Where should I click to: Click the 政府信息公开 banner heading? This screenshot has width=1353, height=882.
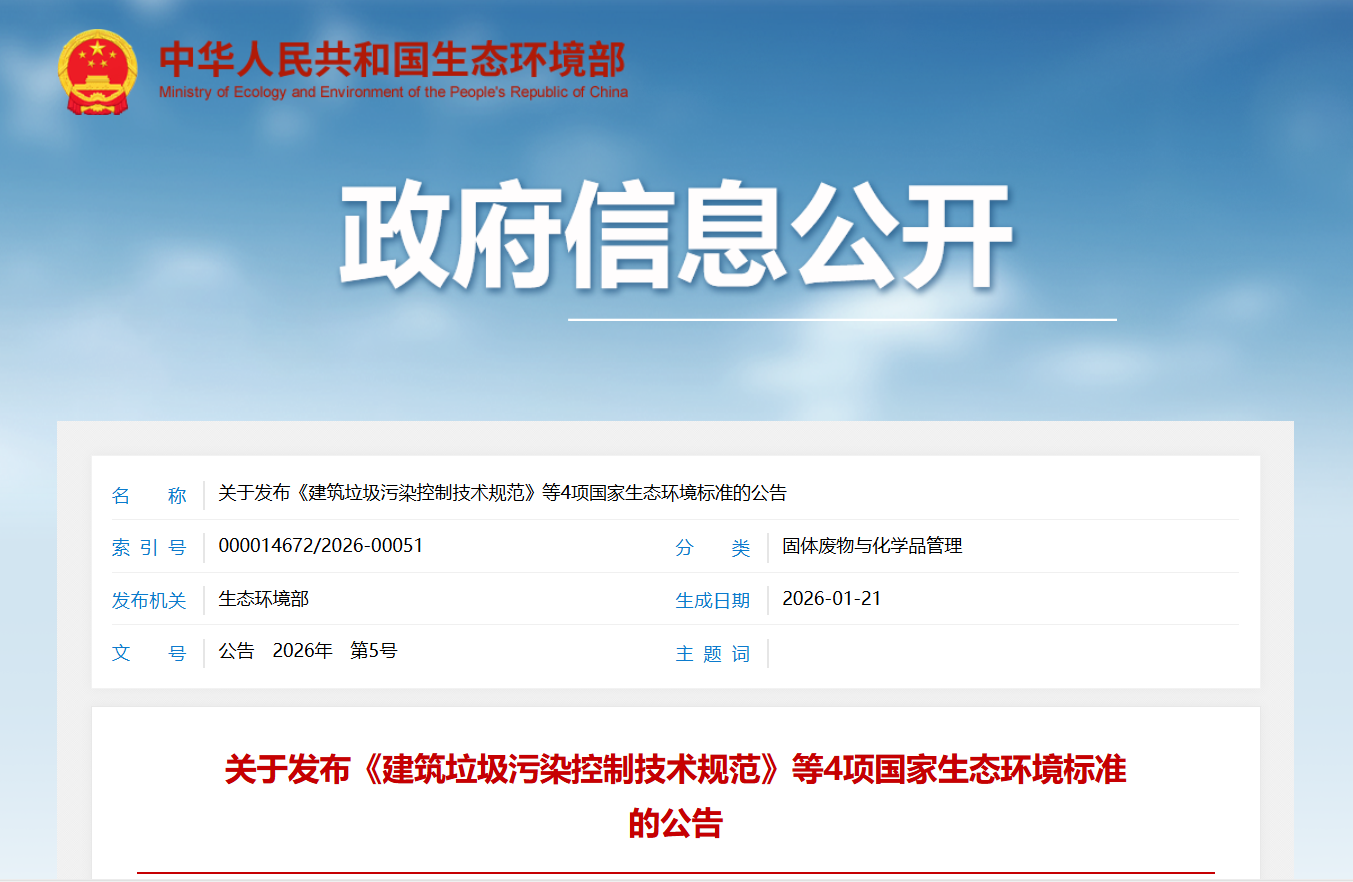click(x=675, y=237)
